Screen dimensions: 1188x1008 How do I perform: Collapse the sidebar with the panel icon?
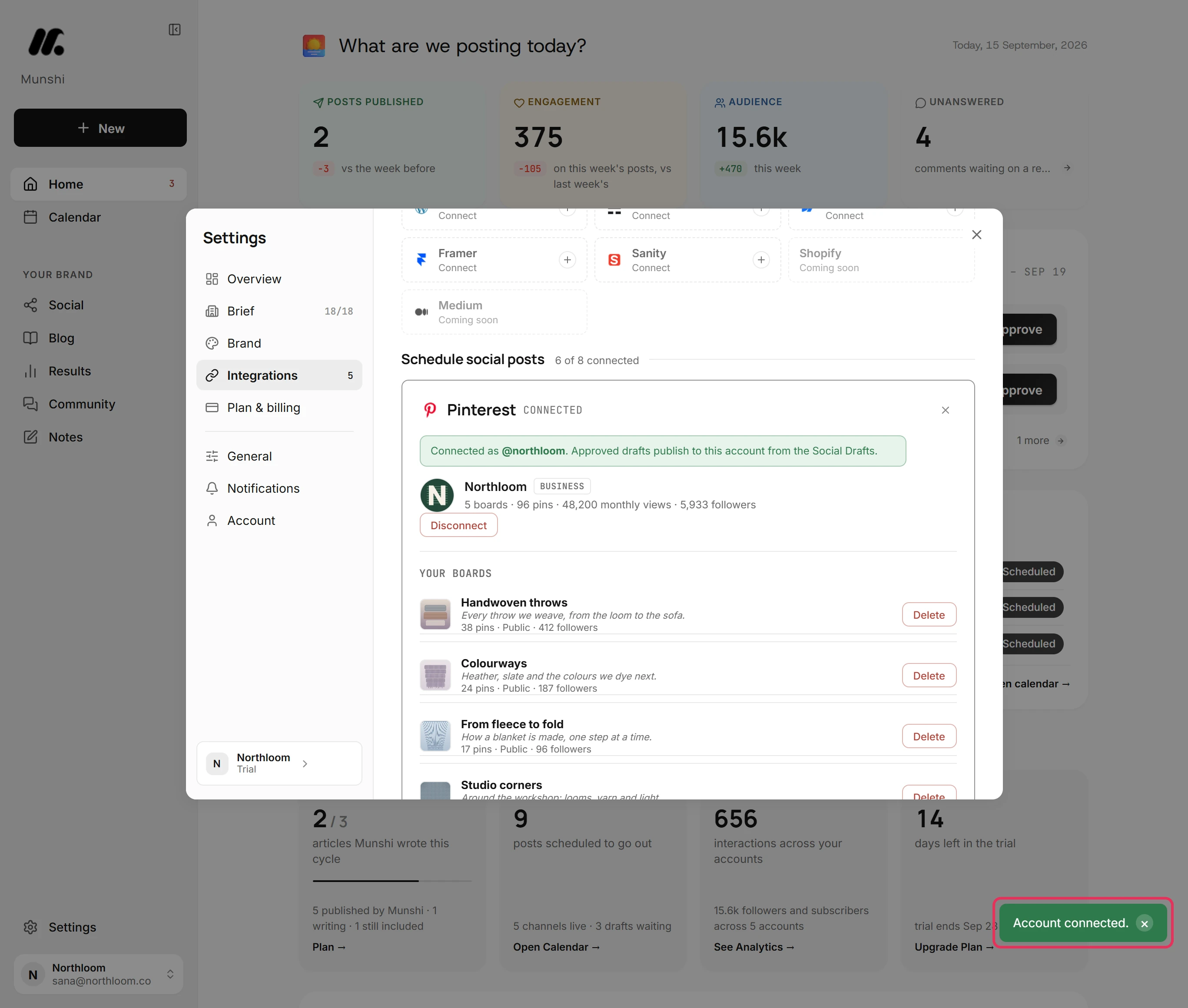pos(174,30)
